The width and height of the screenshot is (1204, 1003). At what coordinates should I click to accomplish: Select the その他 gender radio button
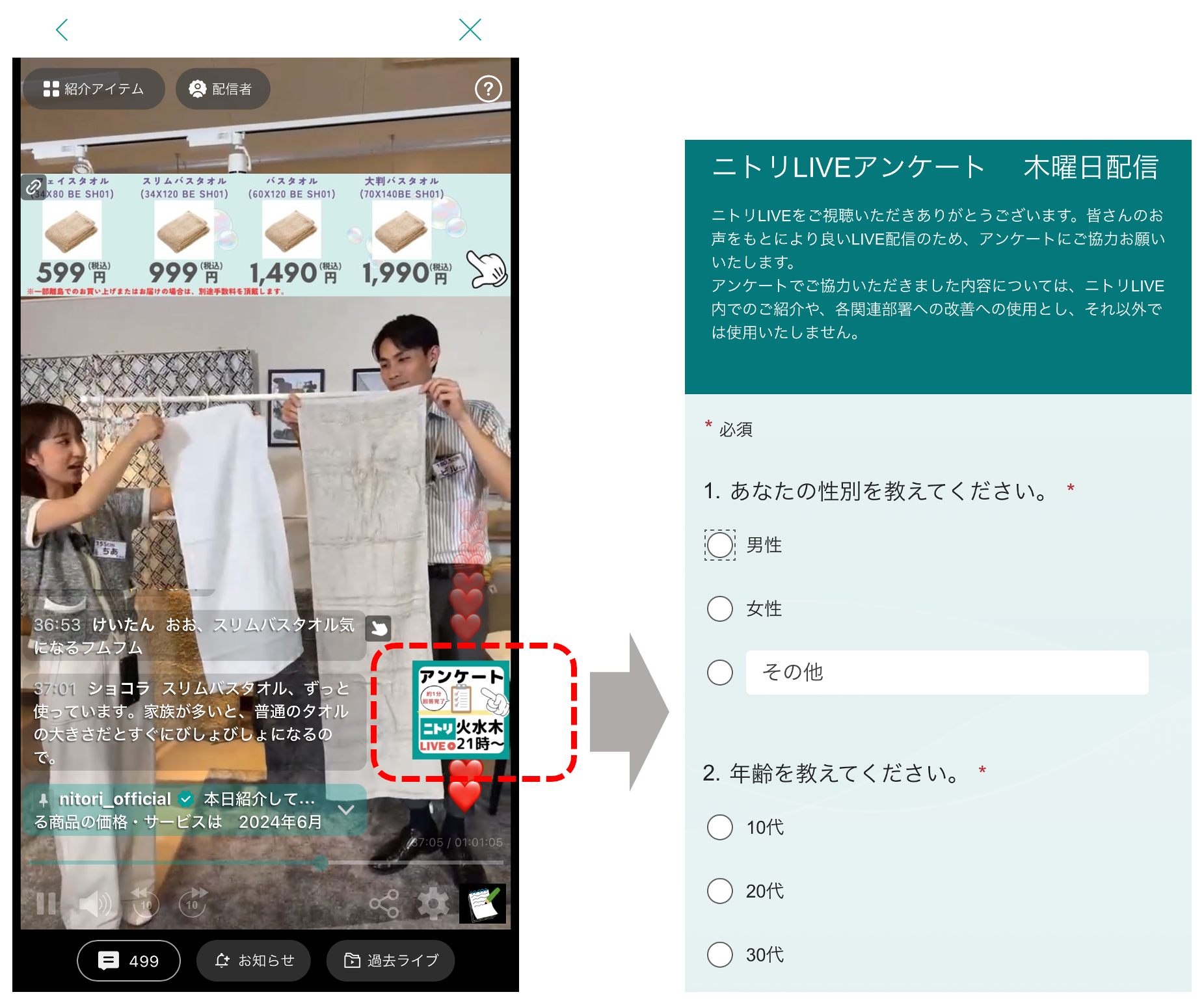coord(720,673)
